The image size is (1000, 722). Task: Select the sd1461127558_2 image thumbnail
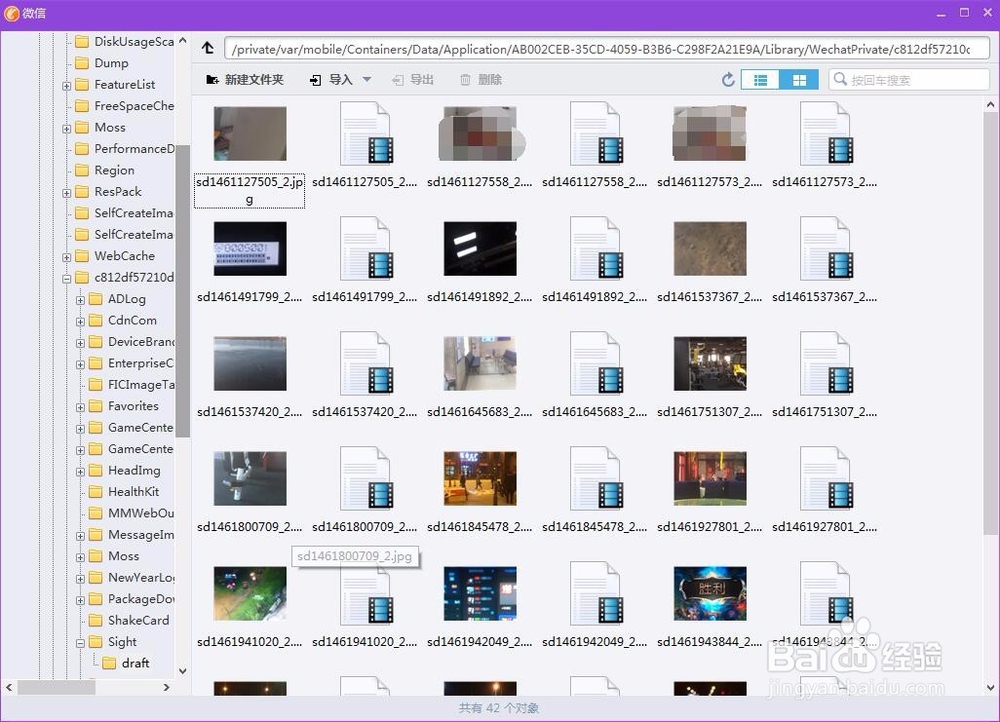point(480,133)
